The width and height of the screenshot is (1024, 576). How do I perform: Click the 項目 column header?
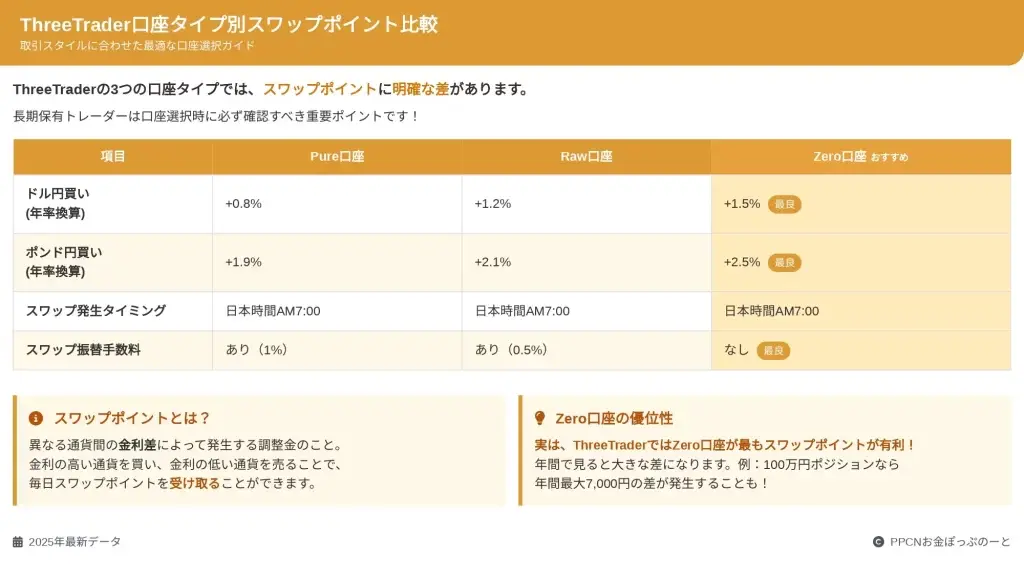click(113, 156)
